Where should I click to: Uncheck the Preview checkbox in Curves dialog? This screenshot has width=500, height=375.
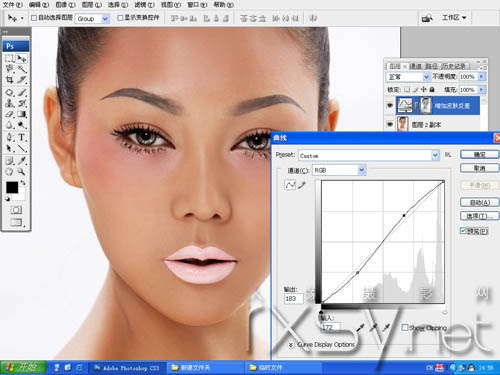click(x=463, y=231)
